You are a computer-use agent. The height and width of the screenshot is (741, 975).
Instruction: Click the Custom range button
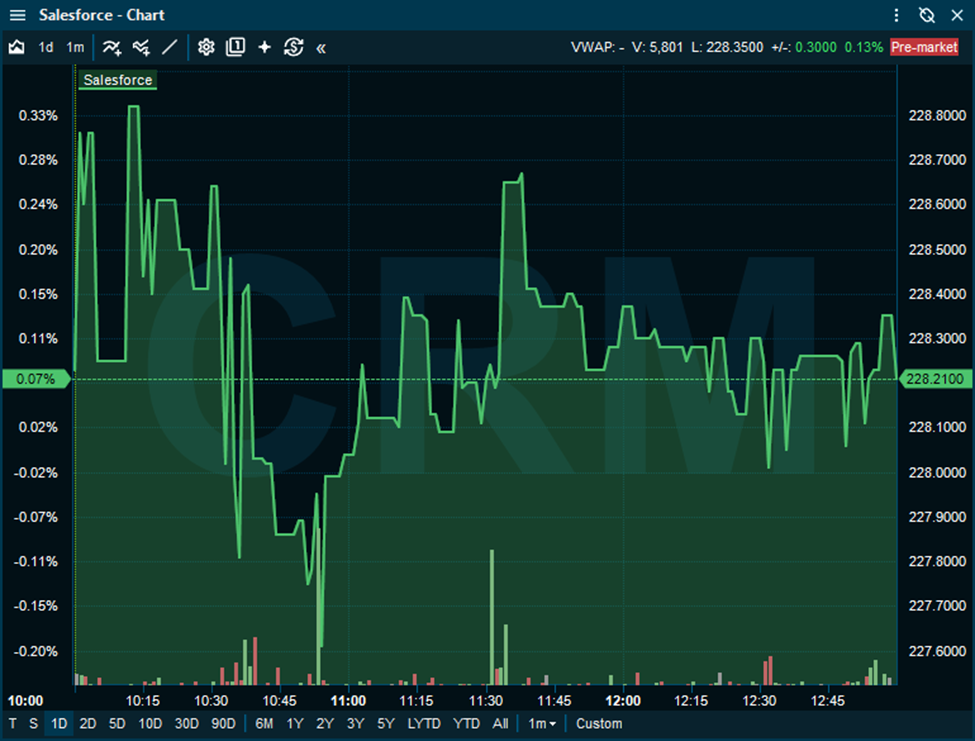(x=599, y=723)
